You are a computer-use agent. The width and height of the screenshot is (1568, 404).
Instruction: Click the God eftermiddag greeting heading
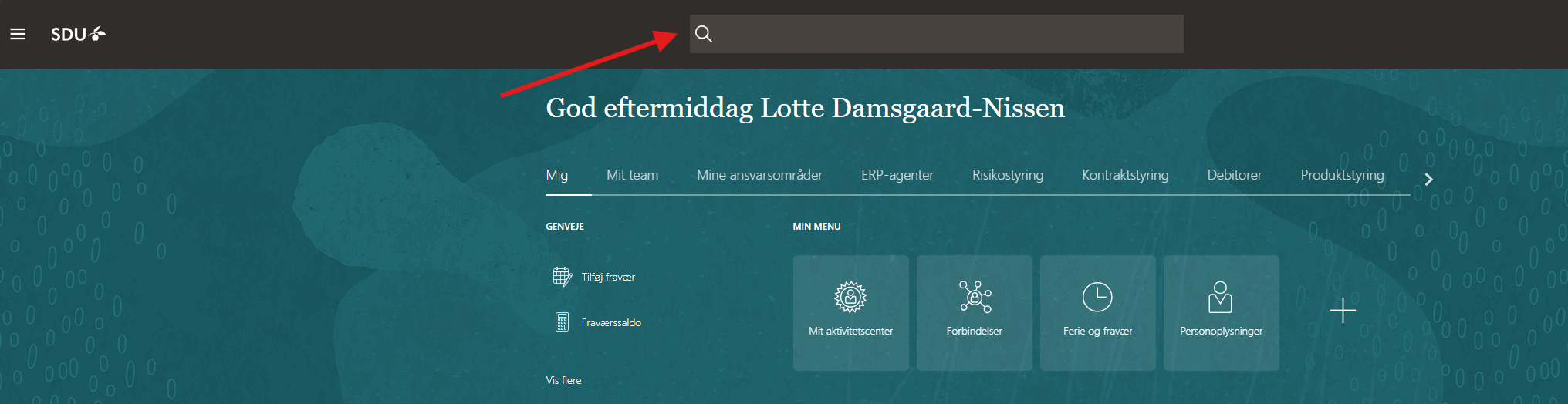pyautogui.click(x=805, y=108)
